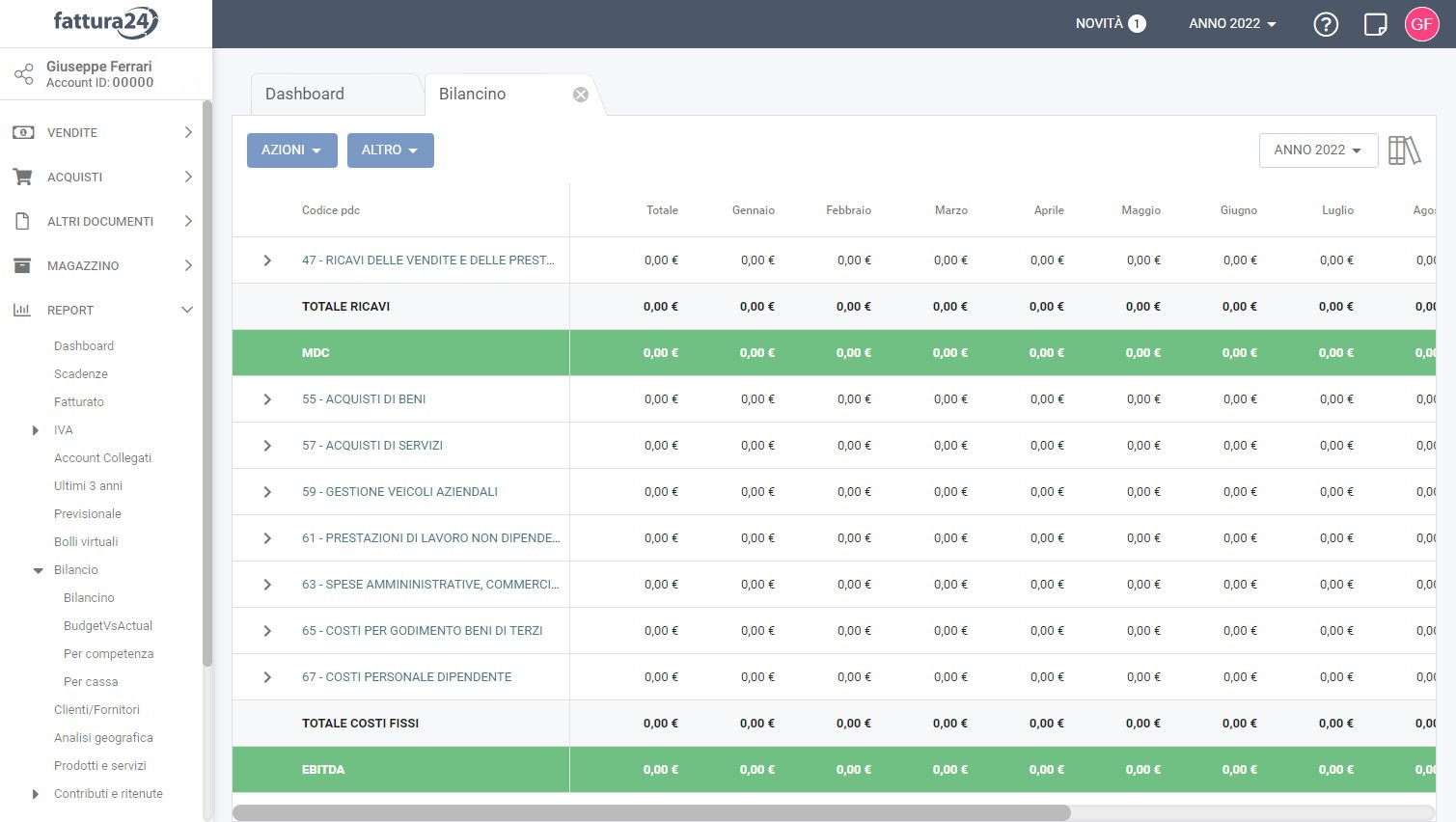This screenshot has width=1456, height=822.
Task: Collapse the Report menu
Action: click(x=187, y=310)
